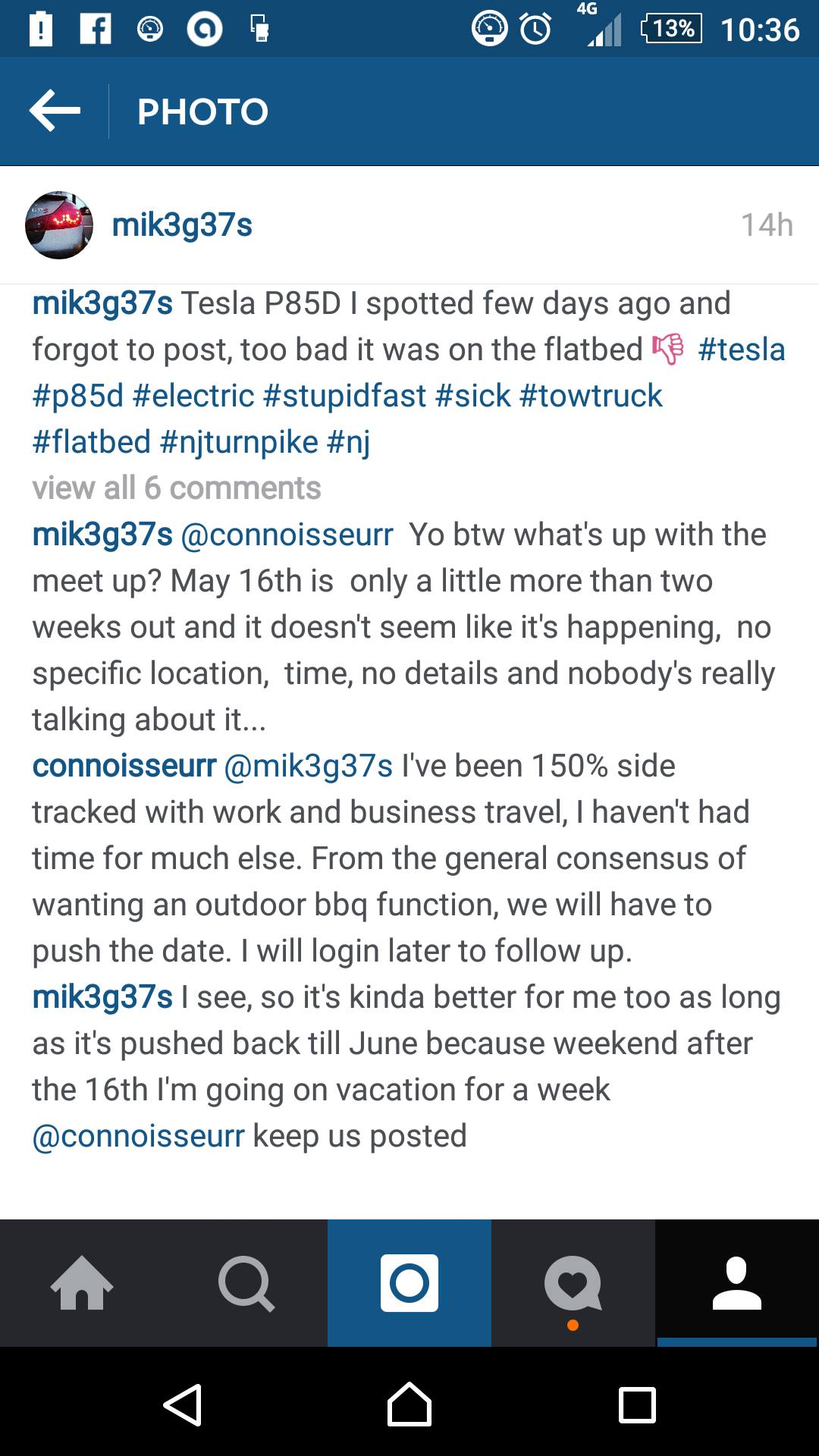Image resolution: width=819 pixels, height=1456 pixels.
Task: Tap the #towtruck hashtag
Action: tap(591, 396)
